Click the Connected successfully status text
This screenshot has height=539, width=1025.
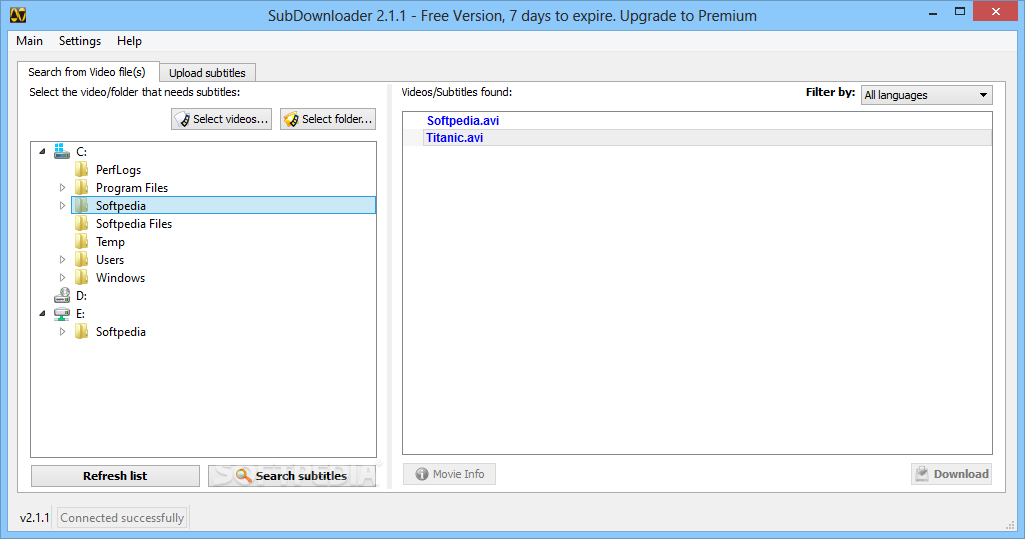pos(122,517)
